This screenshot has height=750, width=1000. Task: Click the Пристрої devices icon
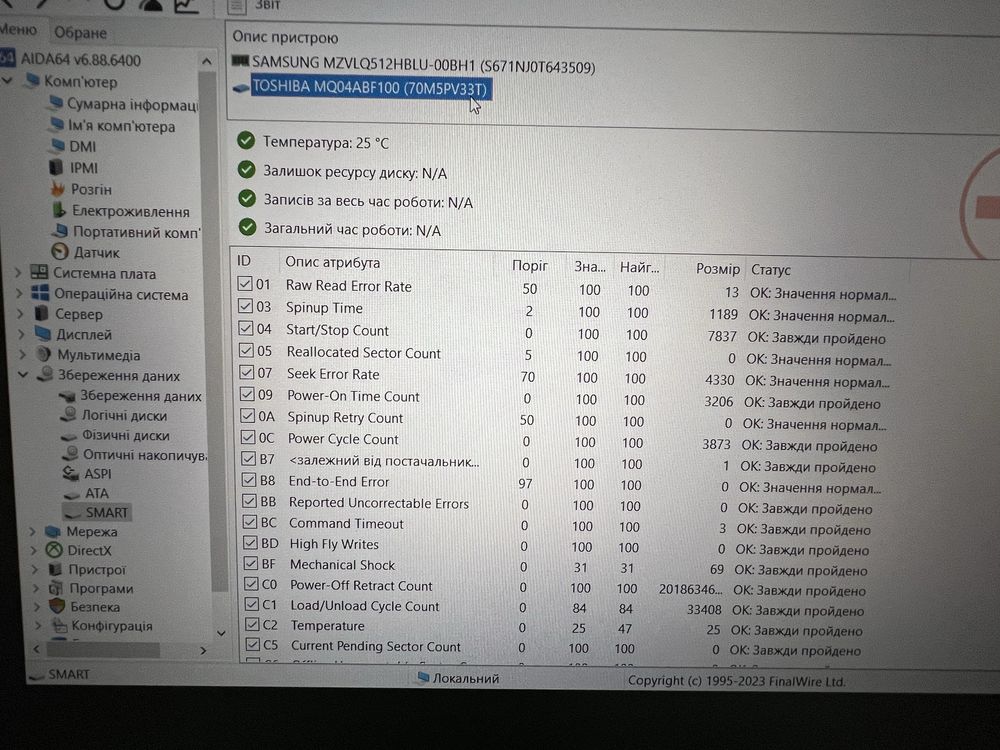tap(55, 569)
